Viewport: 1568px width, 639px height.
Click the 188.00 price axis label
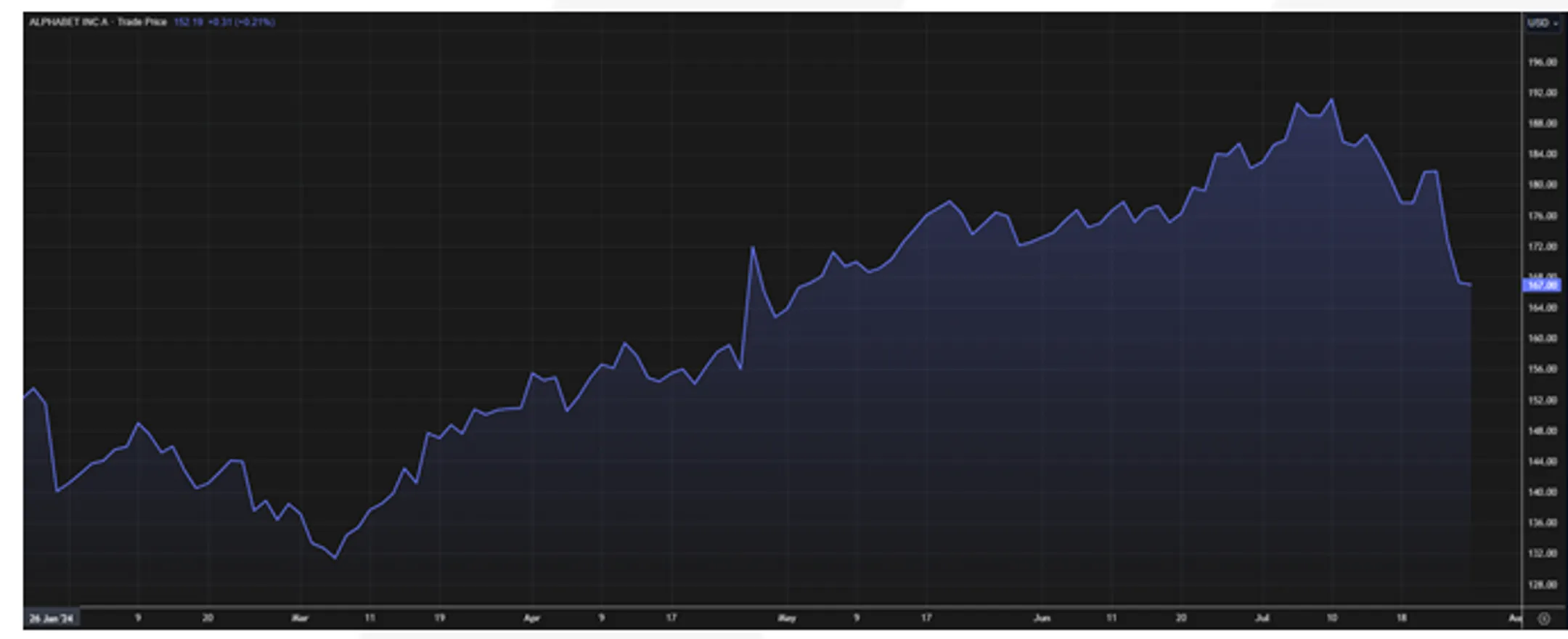[1542, 123]
